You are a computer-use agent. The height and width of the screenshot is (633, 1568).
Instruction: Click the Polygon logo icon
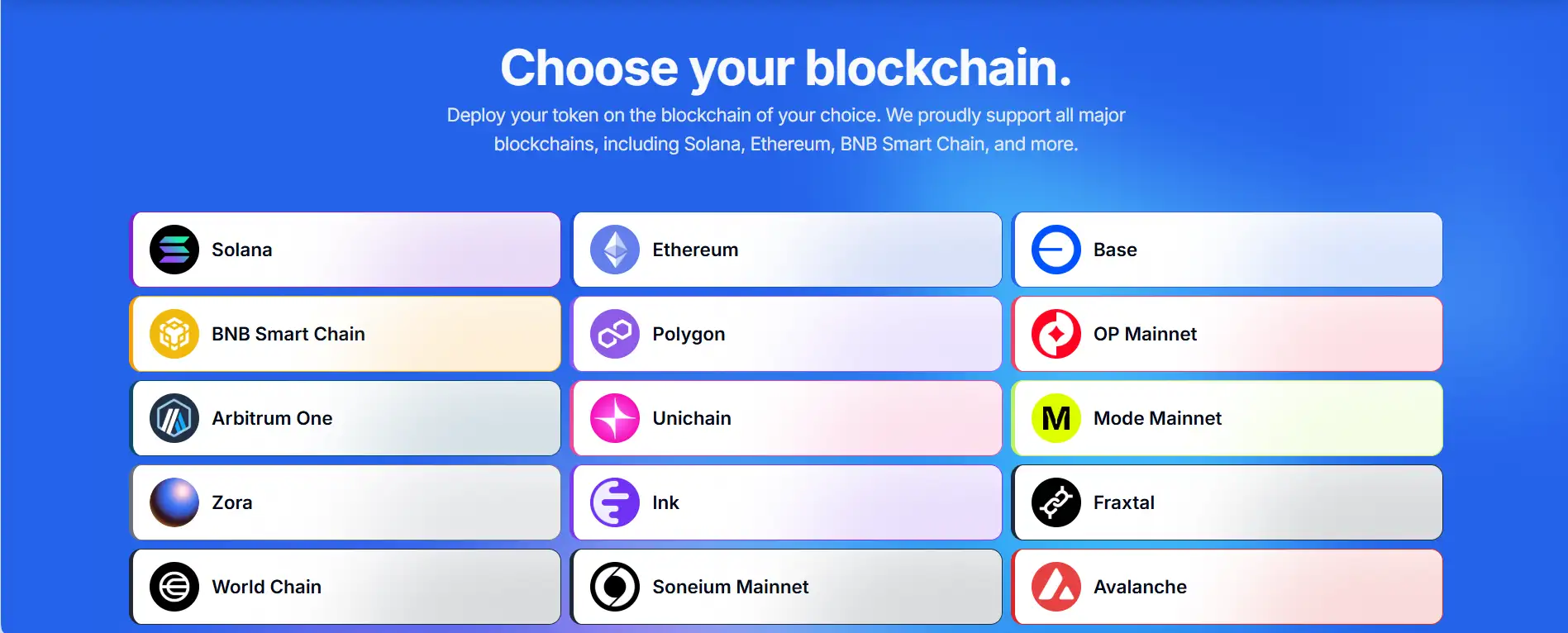[615, 334]
